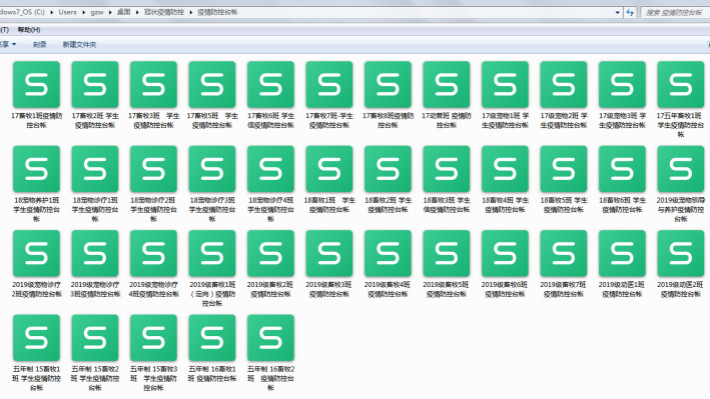The width and height of the screenshot is (710, 399).
Task: Open the 帮助(H) menu
Action: pos(29,30)
